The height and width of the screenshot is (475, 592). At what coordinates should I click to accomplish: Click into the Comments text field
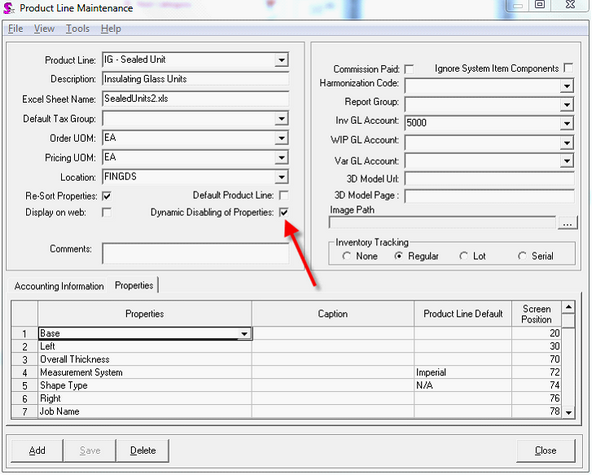195,253
